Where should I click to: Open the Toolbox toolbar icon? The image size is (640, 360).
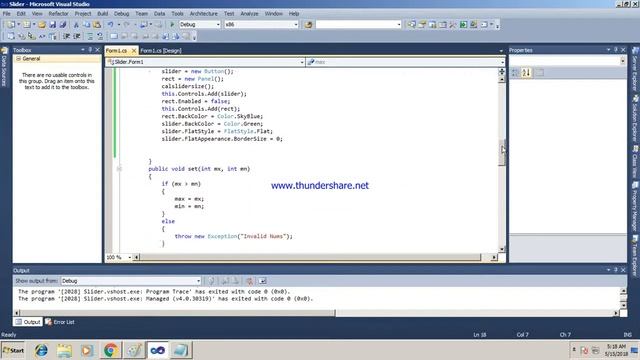[453, 24]
